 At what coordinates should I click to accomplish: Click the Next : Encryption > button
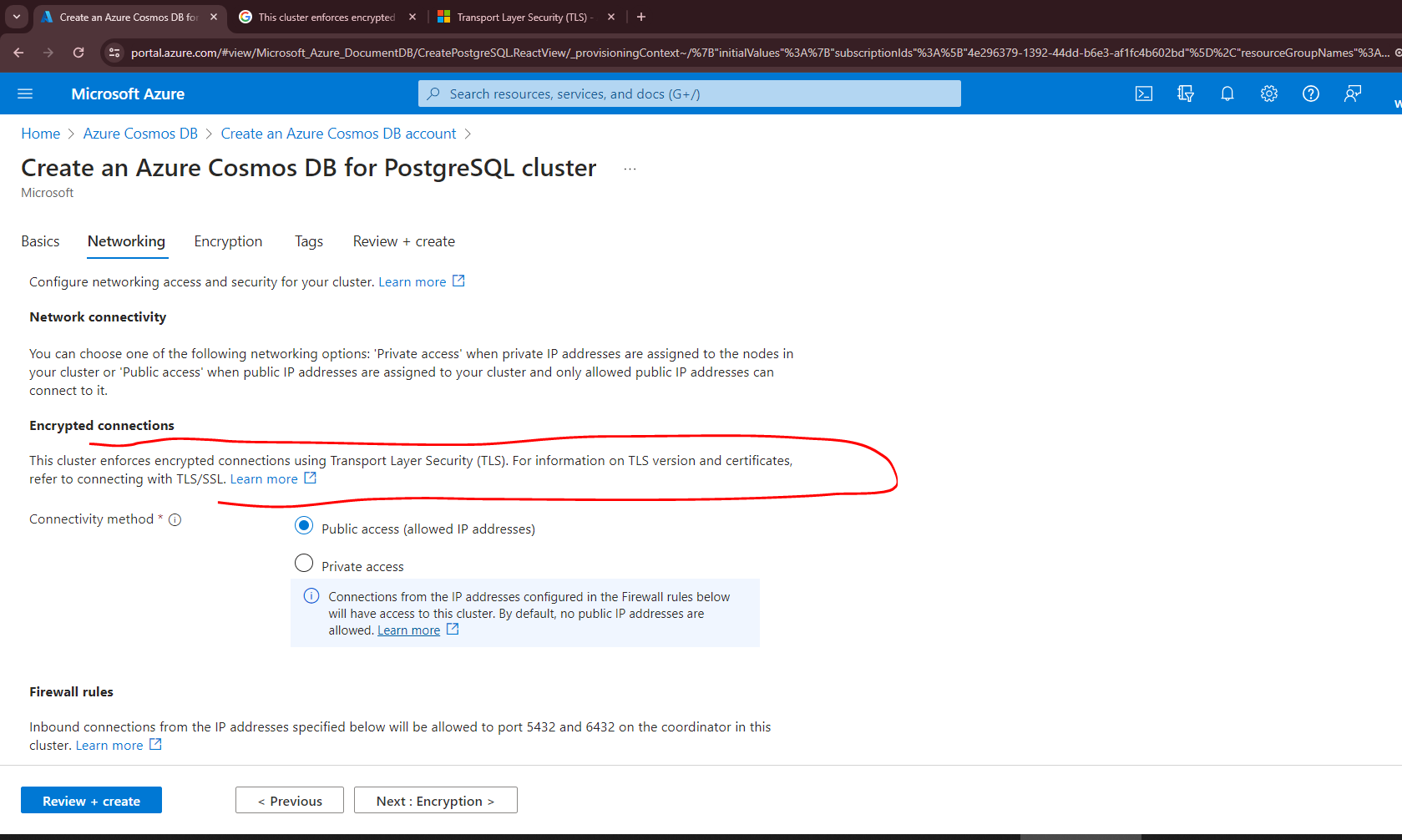click(436, 800)
